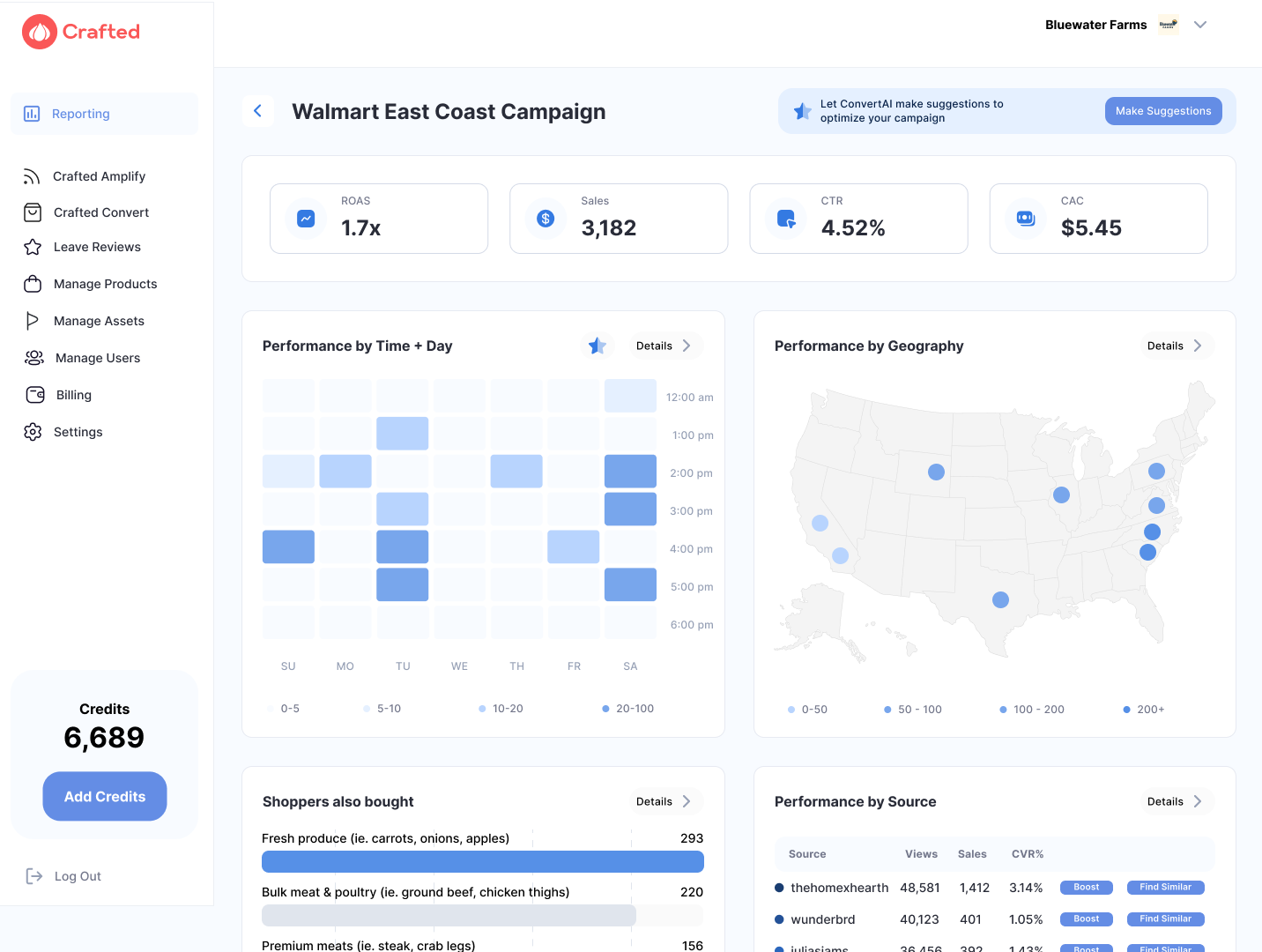Click the Reporting chart icon
Screen dimensions: 1262x952
tap(32, 114)
